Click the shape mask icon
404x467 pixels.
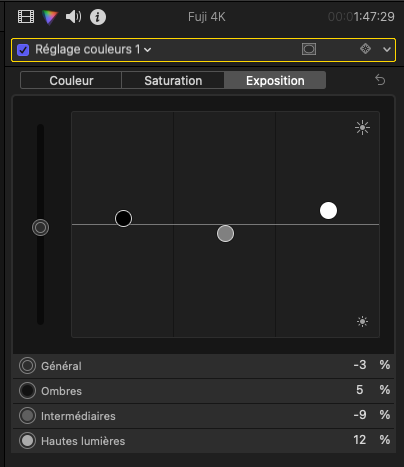click(309, 49)
